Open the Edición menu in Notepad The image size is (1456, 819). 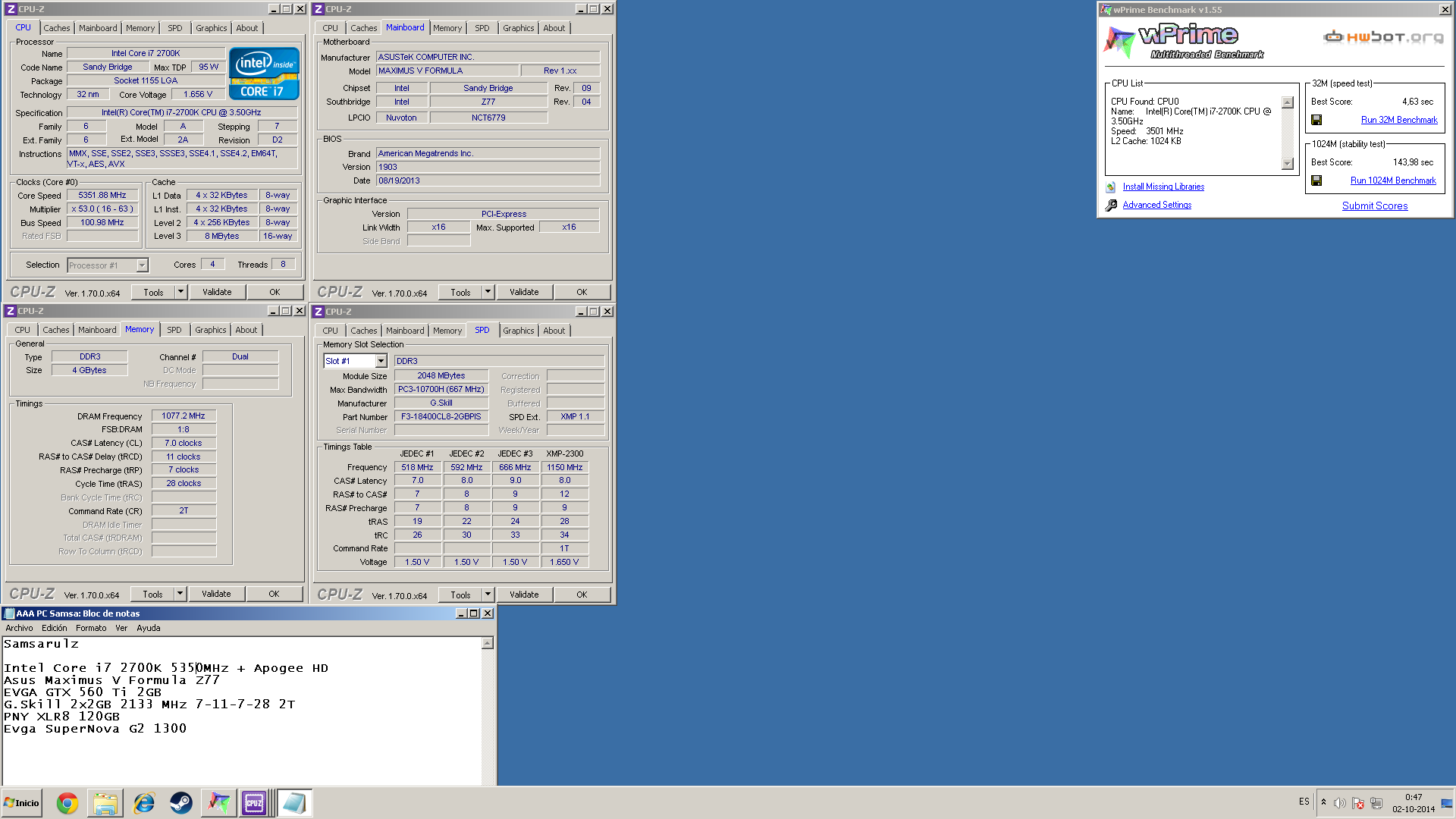point(54,628)
